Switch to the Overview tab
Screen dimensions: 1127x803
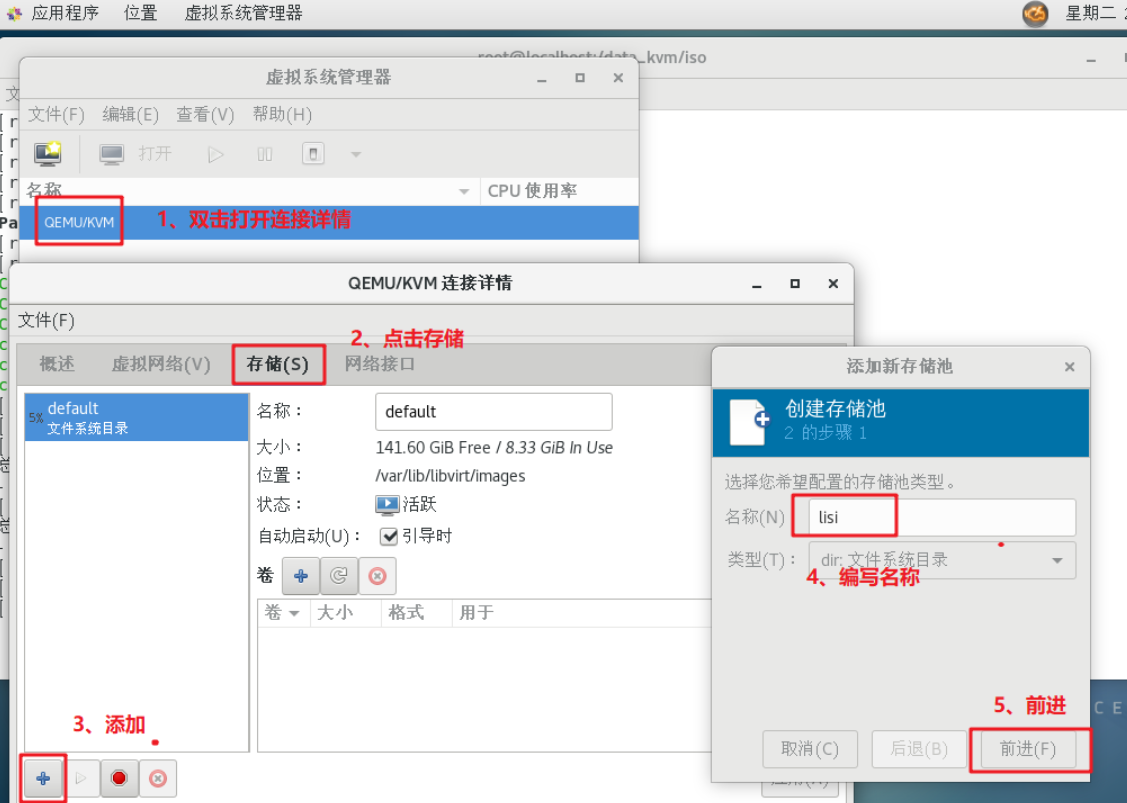tap(57, 364)
